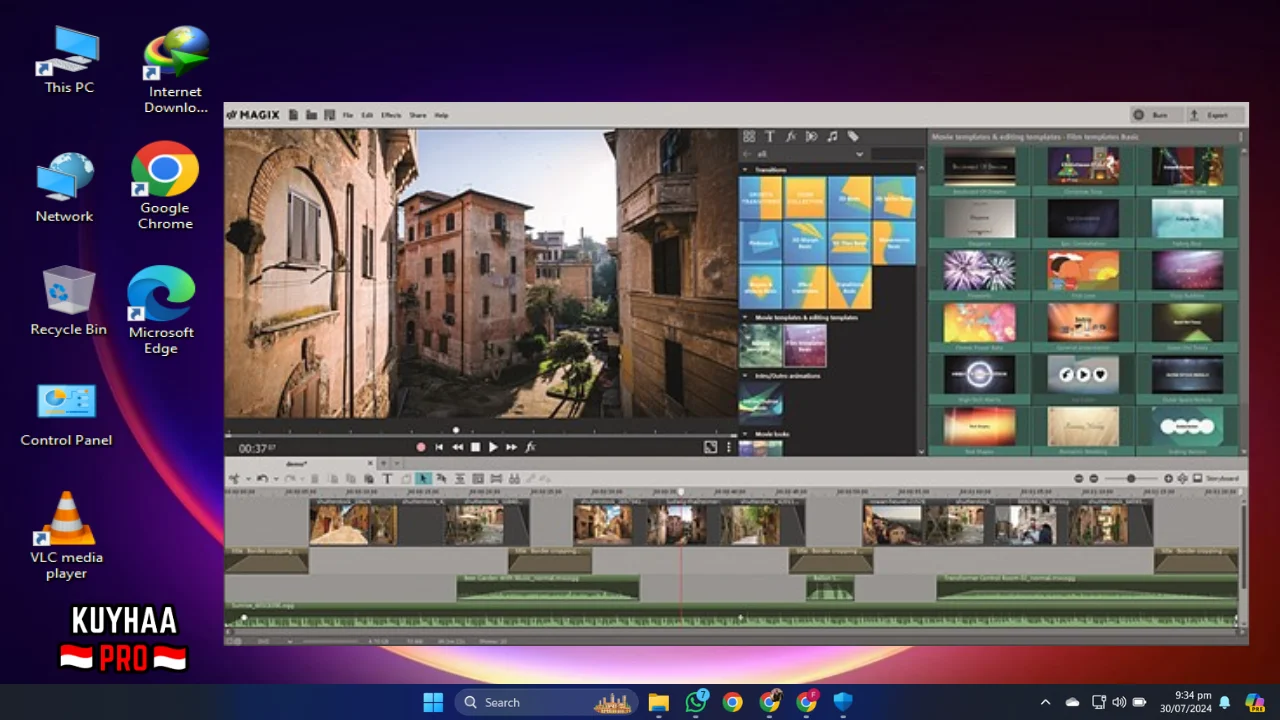This screenshot has height=720, width=1280.
Task: Open the Edit menu
Action: point(367,115)
